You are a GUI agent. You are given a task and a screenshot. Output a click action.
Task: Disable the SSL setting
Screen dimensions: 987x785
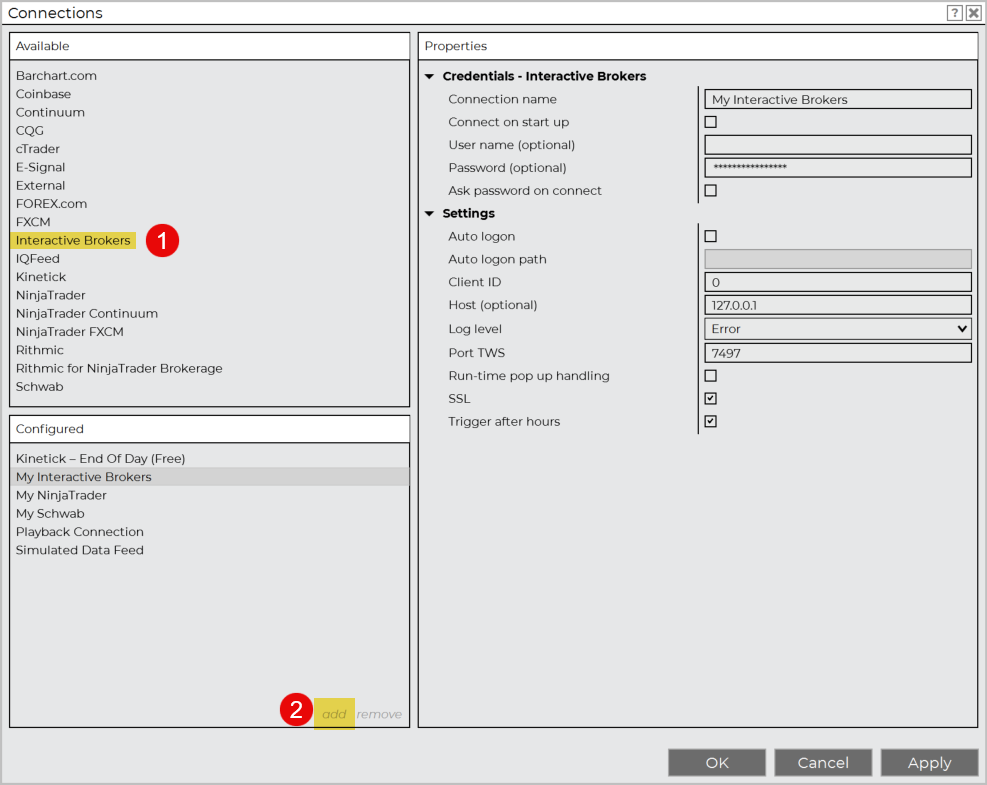[x=710, y=398]
